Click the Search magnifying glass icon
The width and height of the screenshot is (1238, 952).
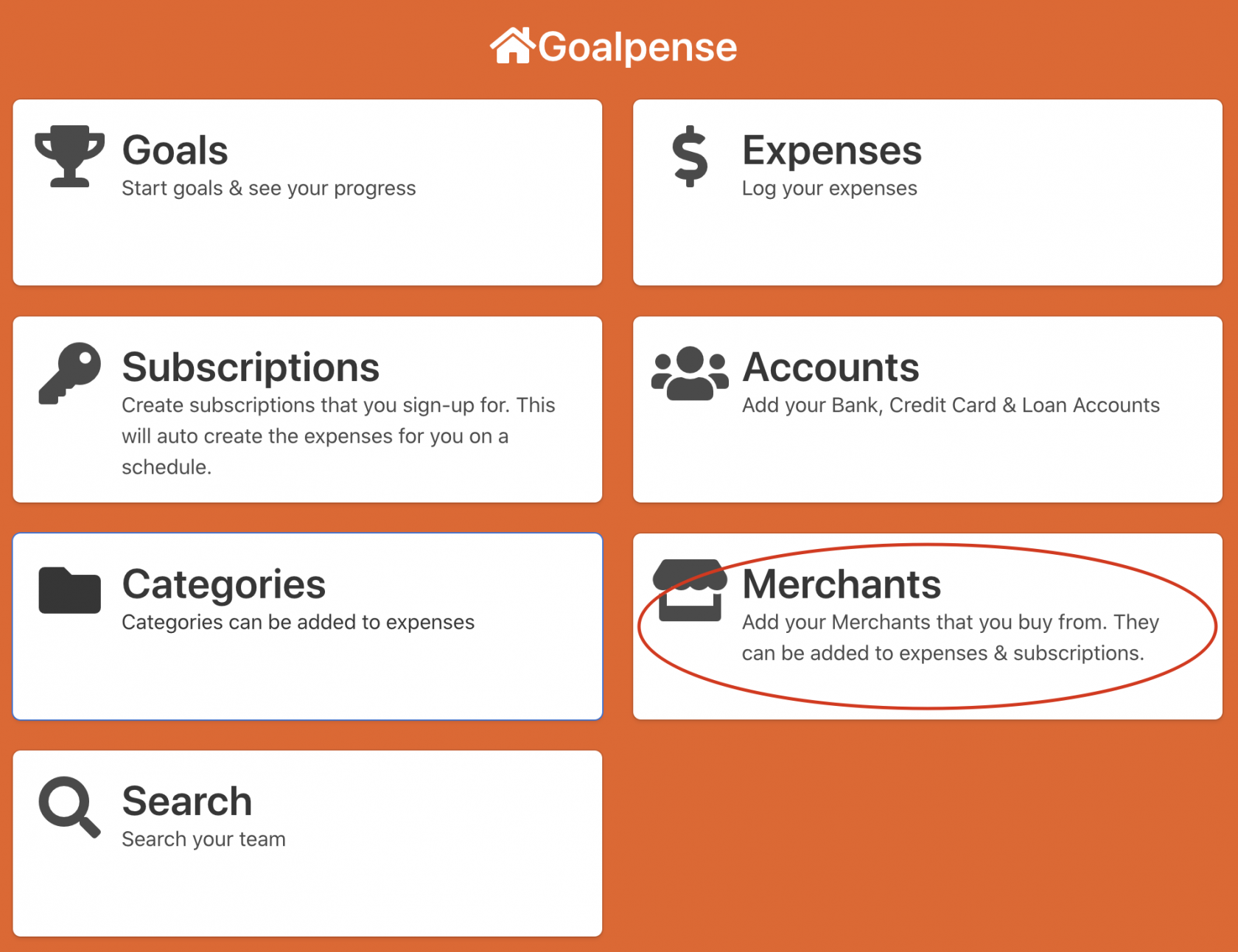point(70,807)
